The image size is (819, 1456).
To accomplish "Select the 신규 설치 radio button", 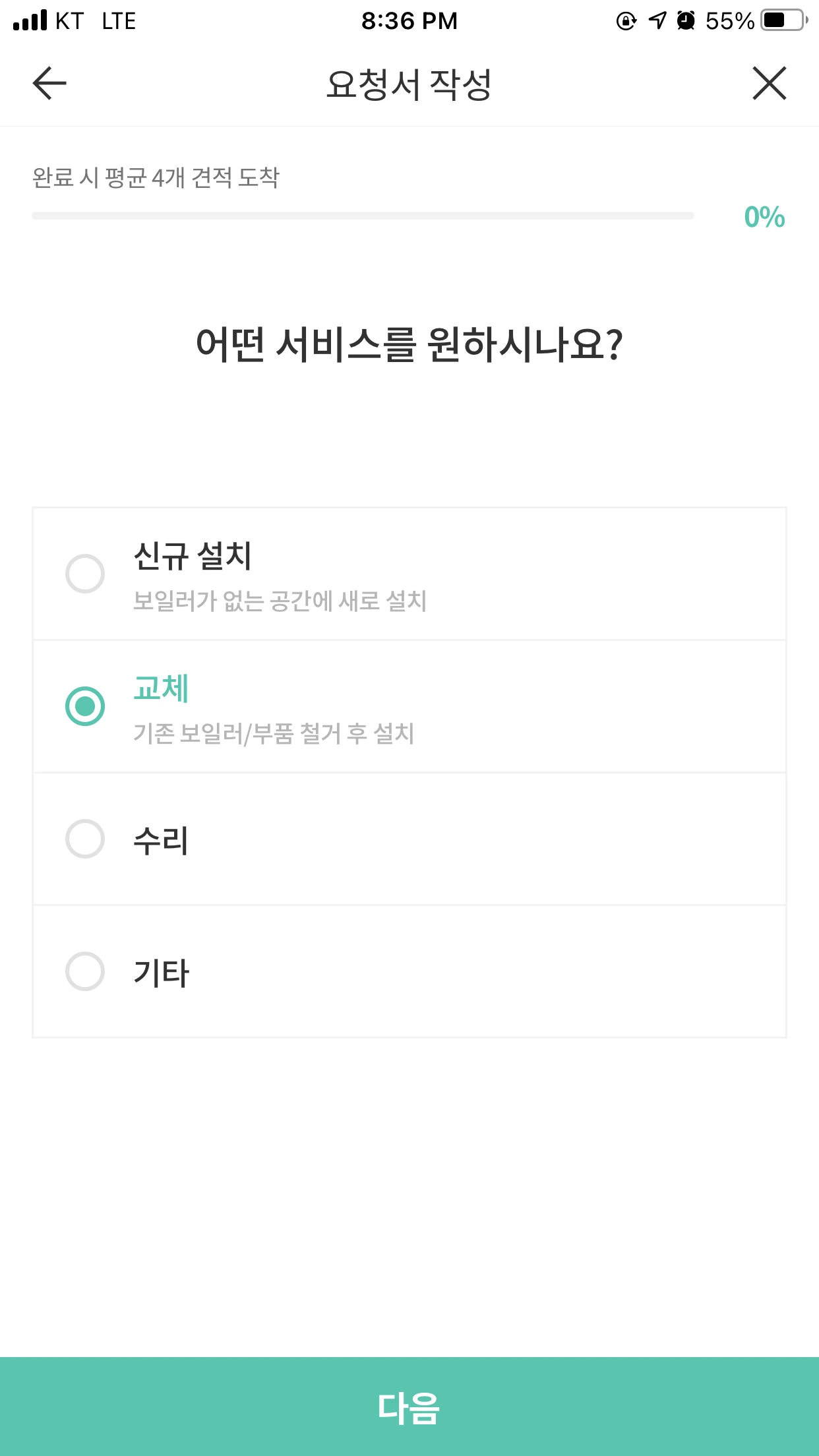I will tap(85, 574).
